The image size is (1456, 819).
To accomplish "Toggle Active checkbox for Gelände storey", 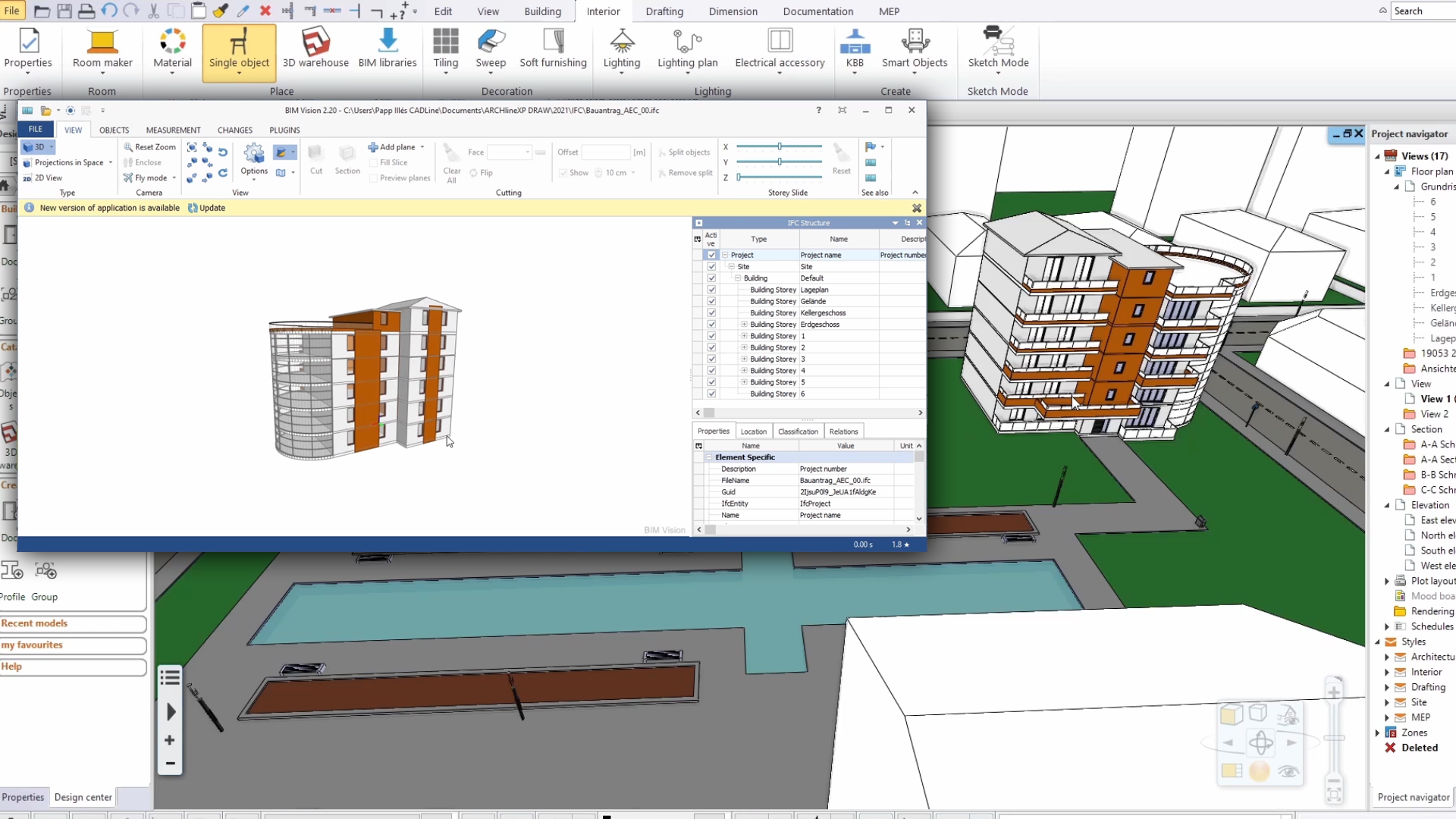I will (x=711, y=301).
